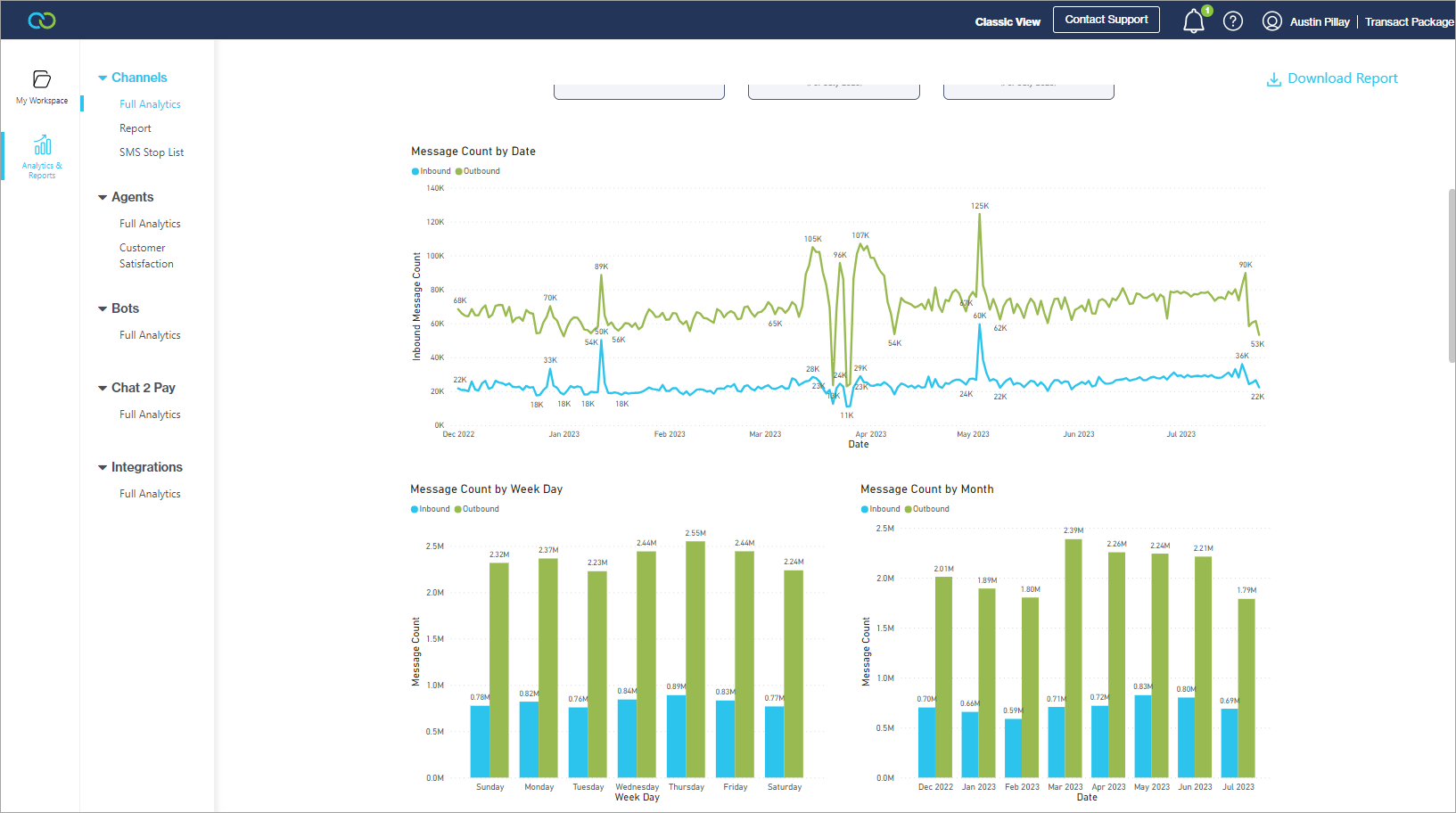1456x813 pixels.
Task: Collapse the Channels section
Action: click(103, 78)
